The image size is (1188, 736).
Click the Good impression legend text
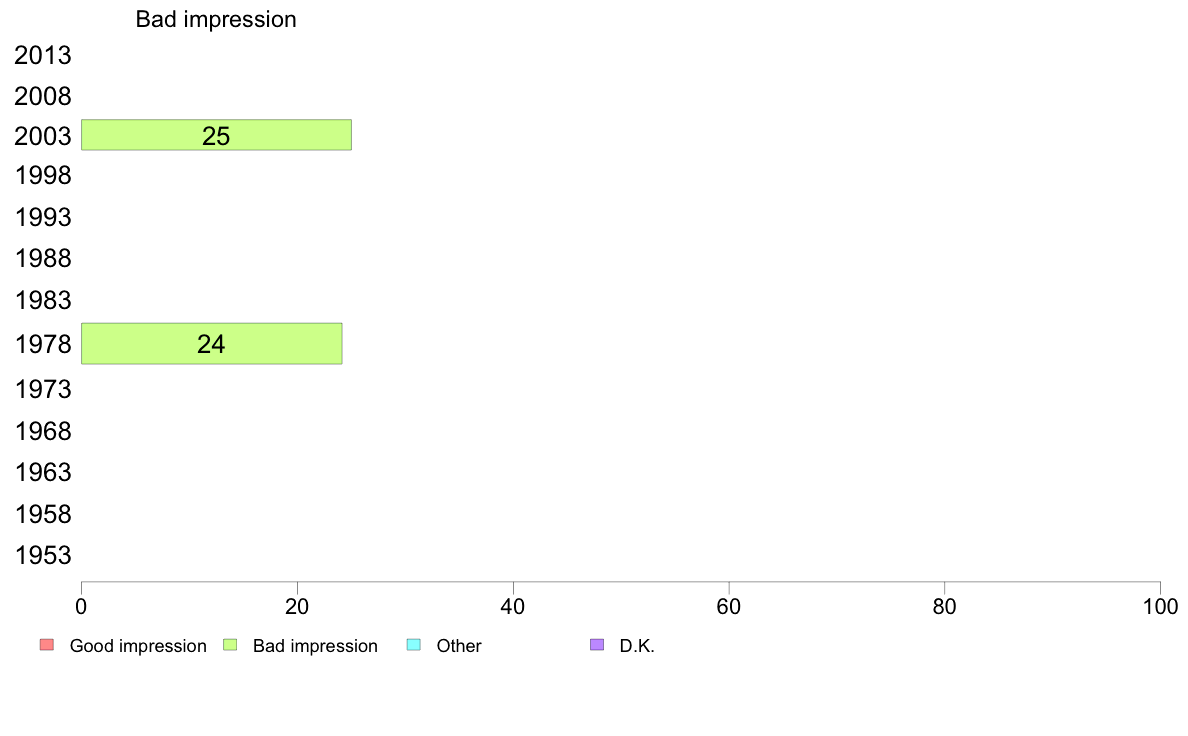[x=138, y=646]
